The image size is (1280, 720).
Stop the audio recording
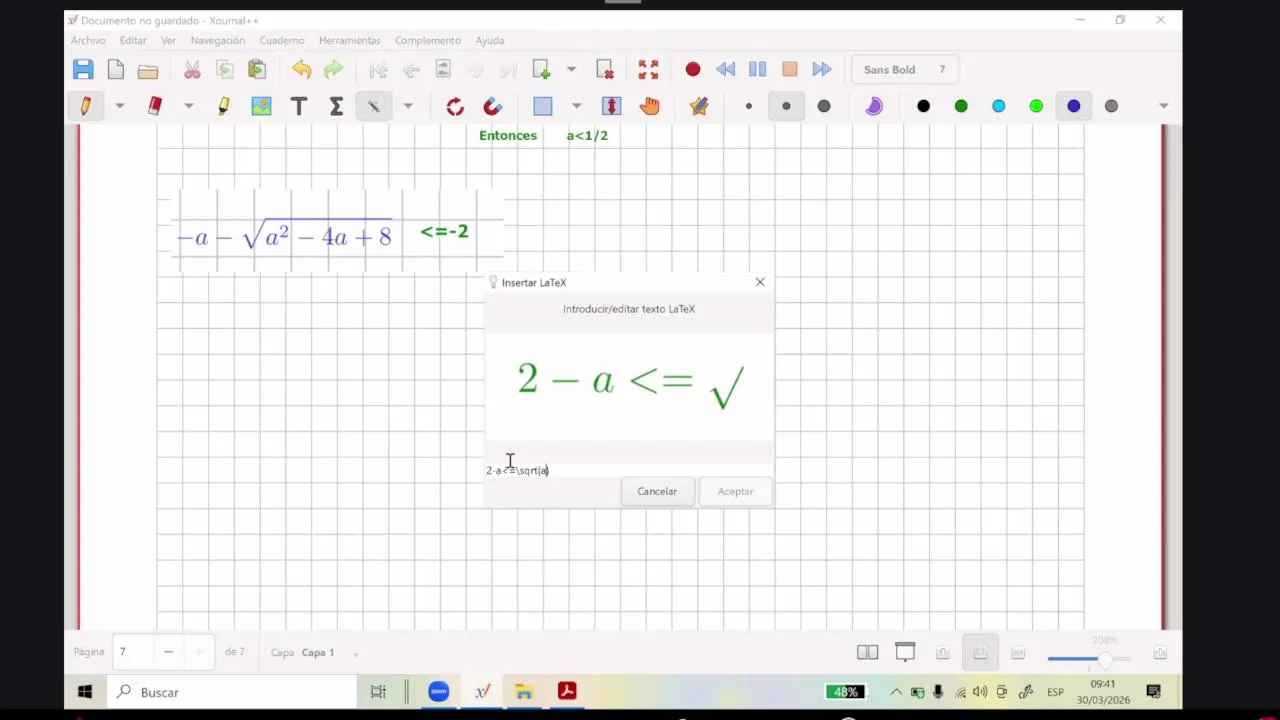tap(790, 69)
